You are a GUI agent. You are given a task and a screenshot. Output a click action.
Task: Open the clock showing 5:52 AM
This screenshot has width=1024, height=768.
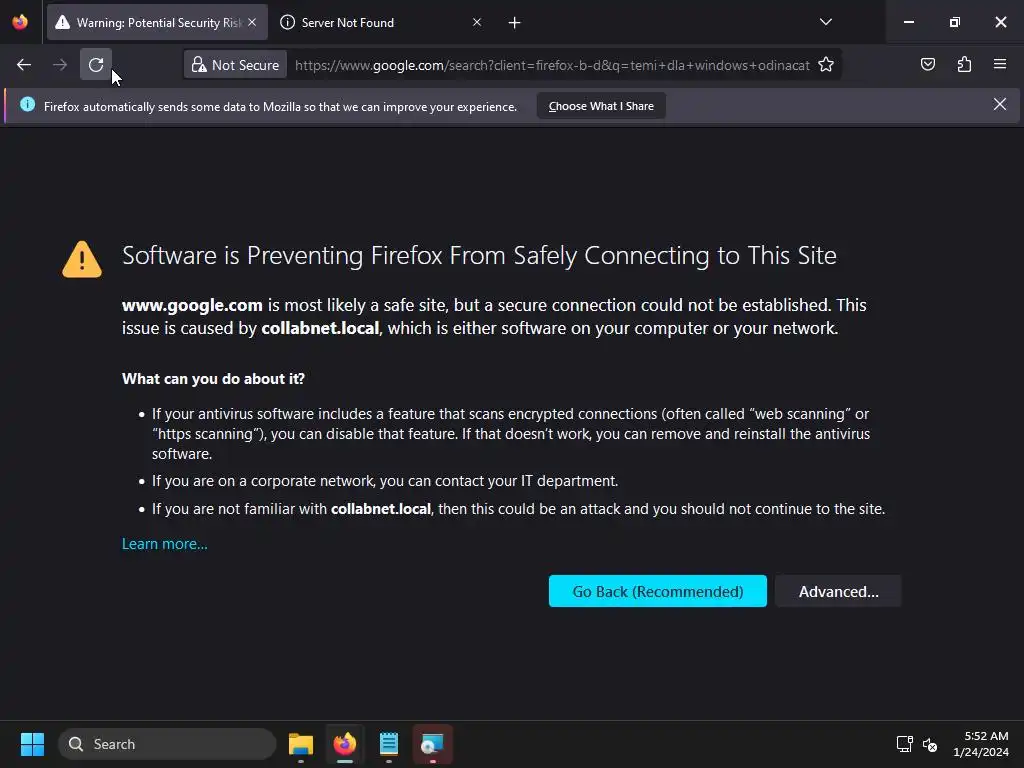tap(981, 744)
